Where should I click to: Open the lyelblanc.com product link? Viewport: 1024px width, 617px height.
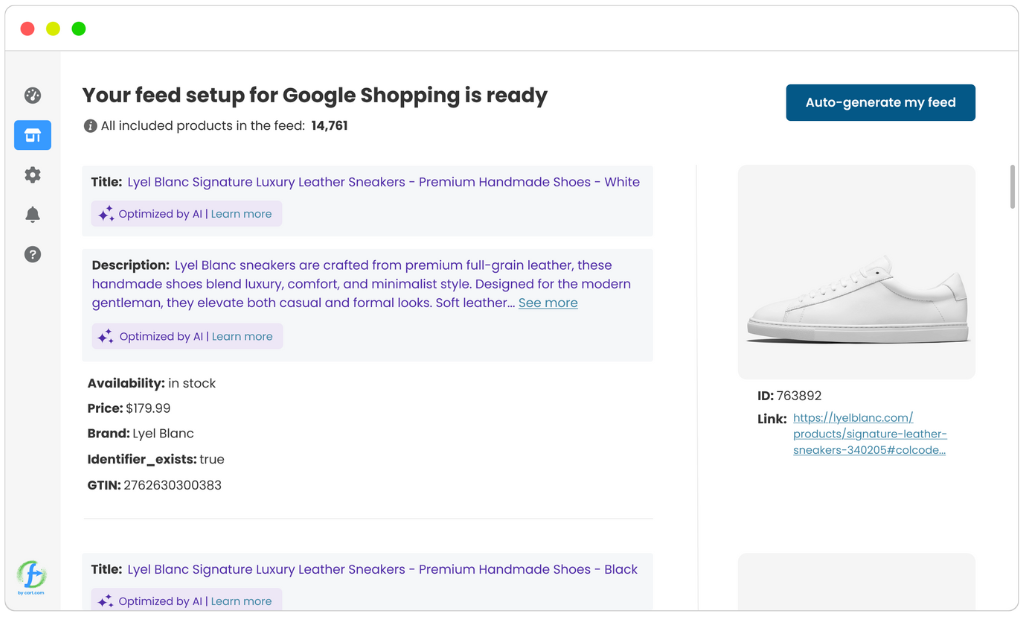click(x=870, y=434)
